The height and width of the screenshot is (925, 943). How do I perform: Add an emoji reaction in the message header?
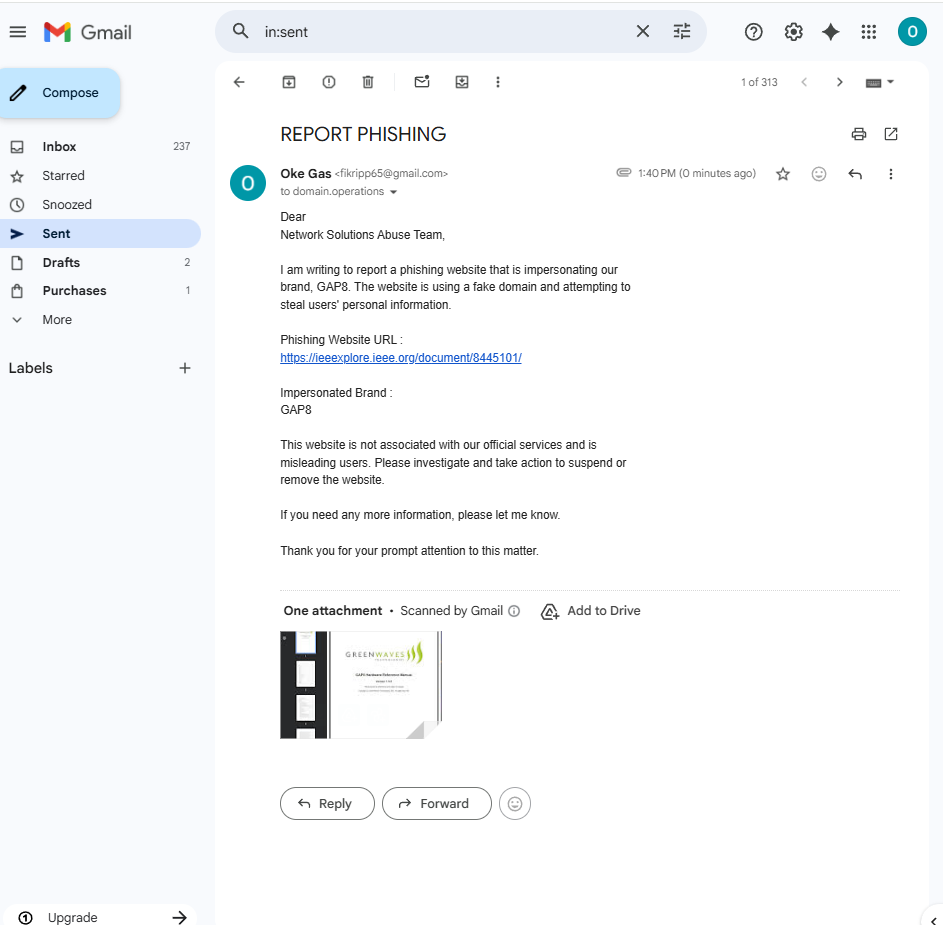[x=819, y=174]
